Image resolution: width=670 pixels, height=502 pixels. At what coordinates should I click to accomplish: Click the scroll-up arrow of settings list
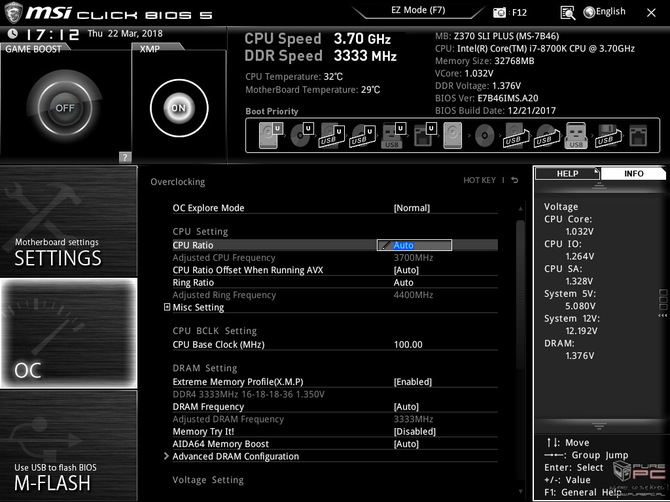[520, 208]
